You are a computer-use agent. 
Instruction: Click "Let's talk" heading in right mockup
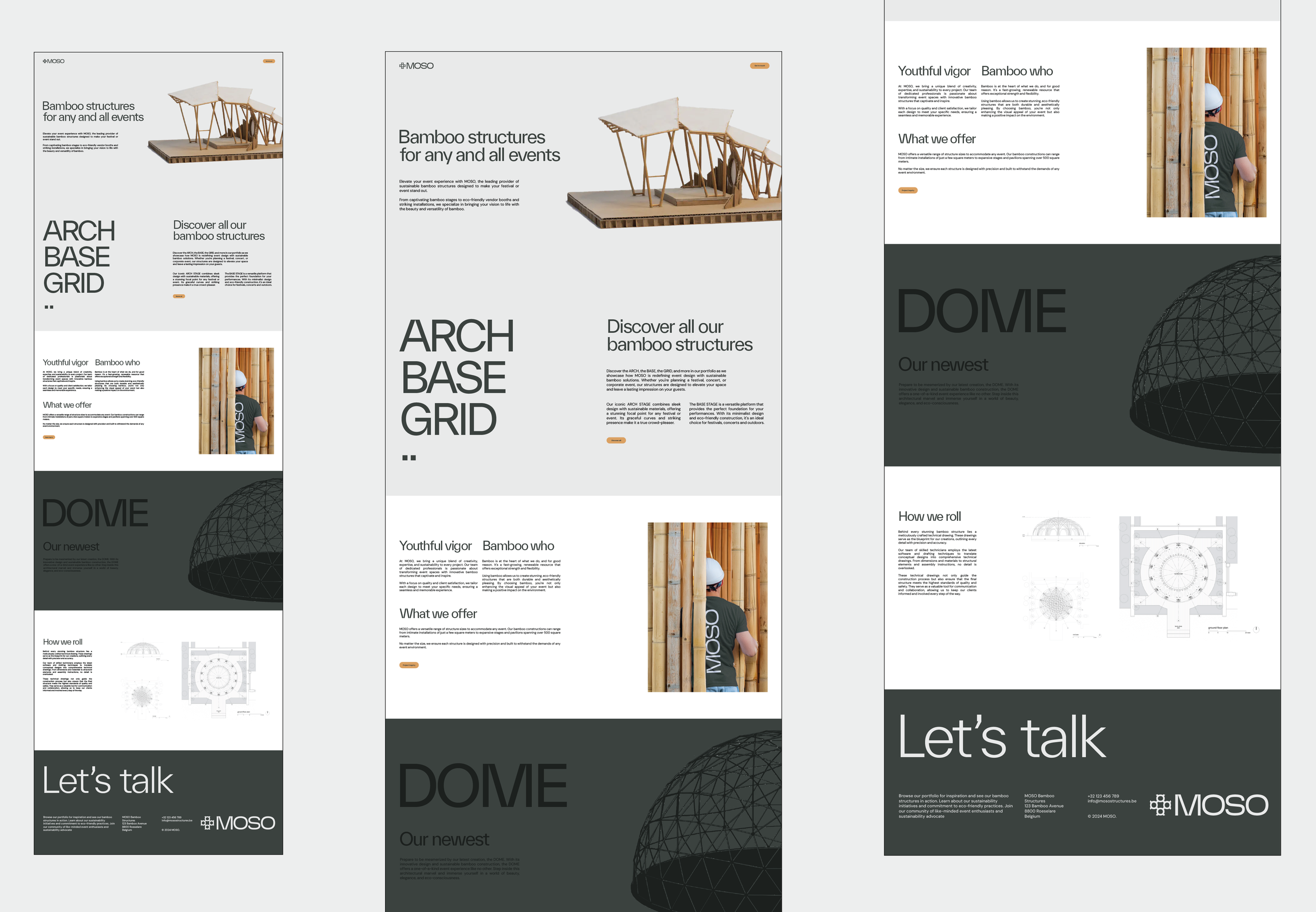[x=1002, y=737]
